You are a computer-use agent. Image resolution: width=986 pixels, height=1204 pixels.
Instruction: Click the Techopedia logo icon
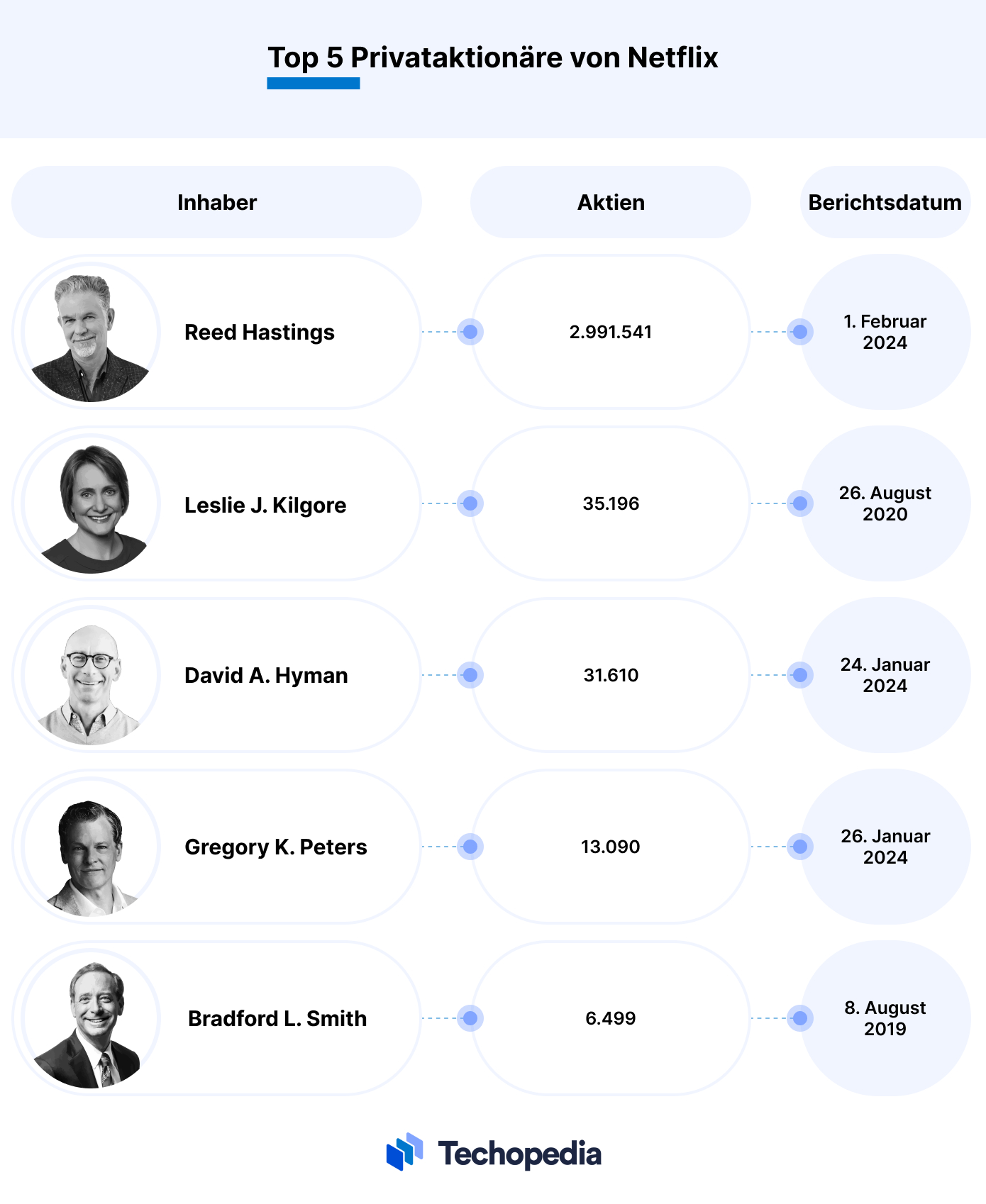404,1152
